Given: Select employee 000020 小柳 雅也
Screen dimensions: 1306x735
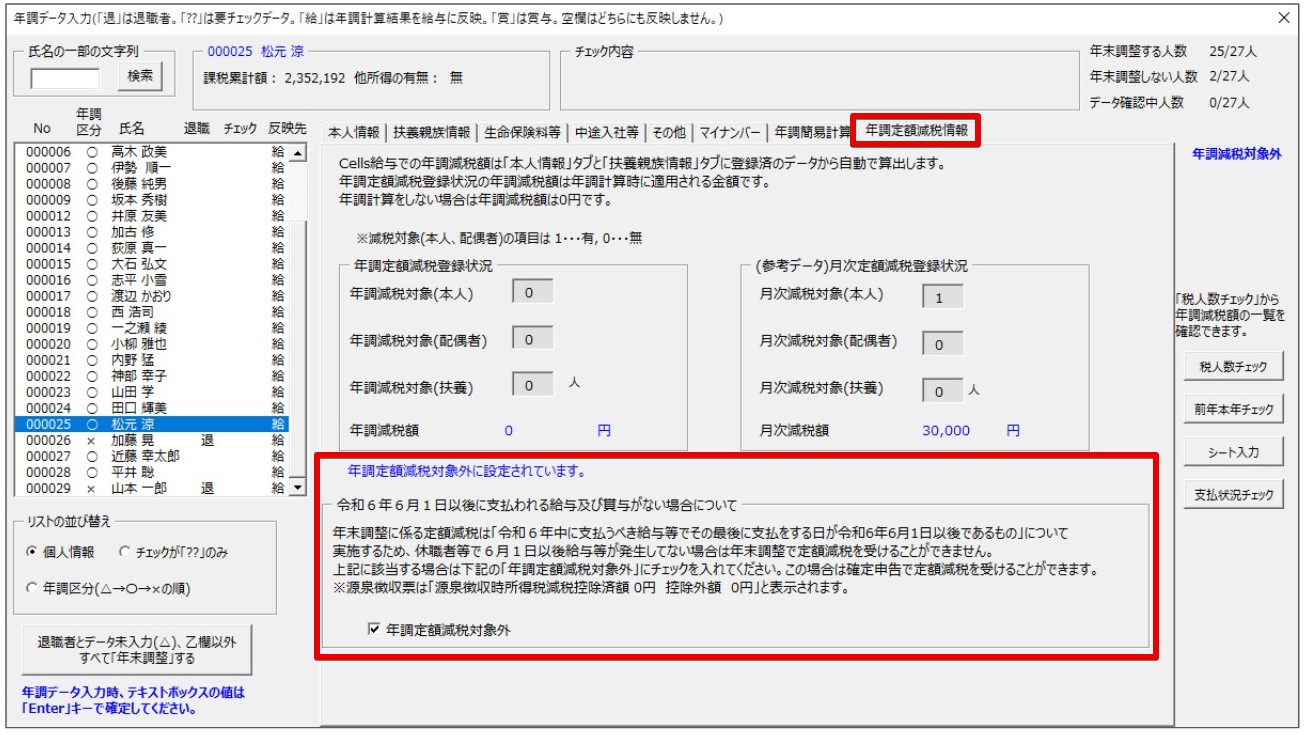Looking at the screenshot, I should coord(152,344).
